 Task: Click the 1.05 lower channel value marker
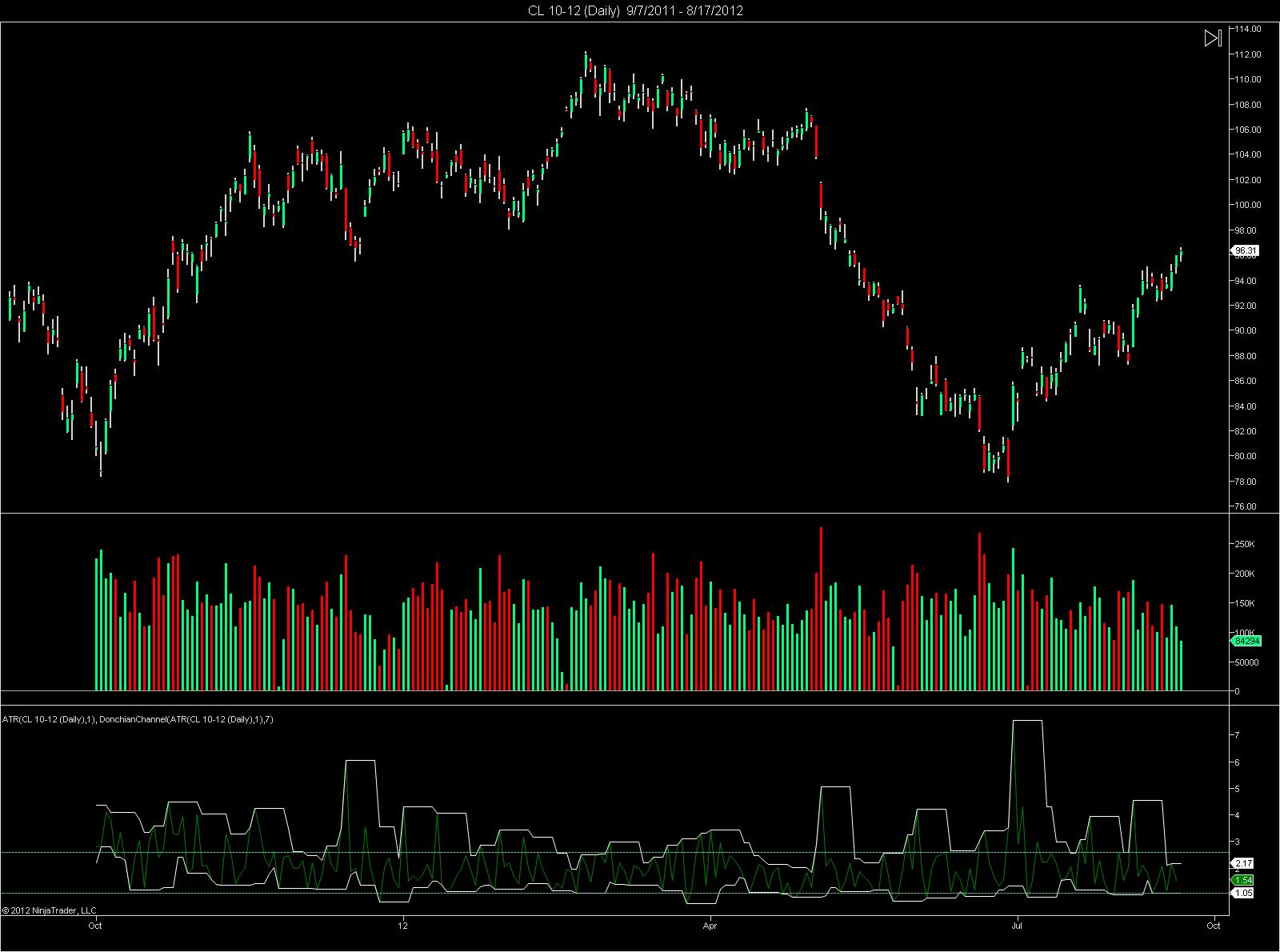(x=1243, y=893)
